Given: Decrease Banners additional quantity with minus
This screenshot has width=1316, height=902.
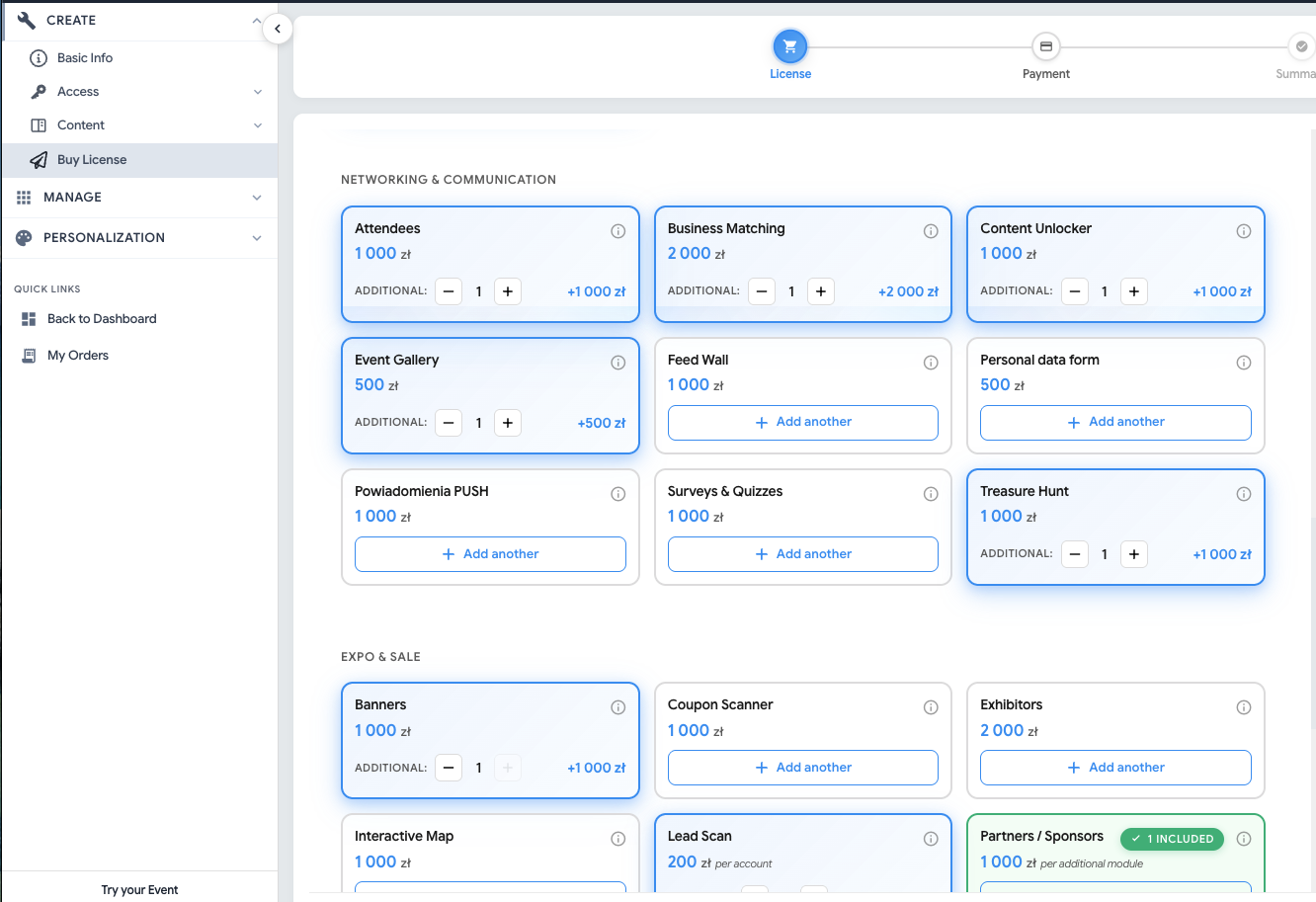Looking at the screenshot, I should 449,768.
